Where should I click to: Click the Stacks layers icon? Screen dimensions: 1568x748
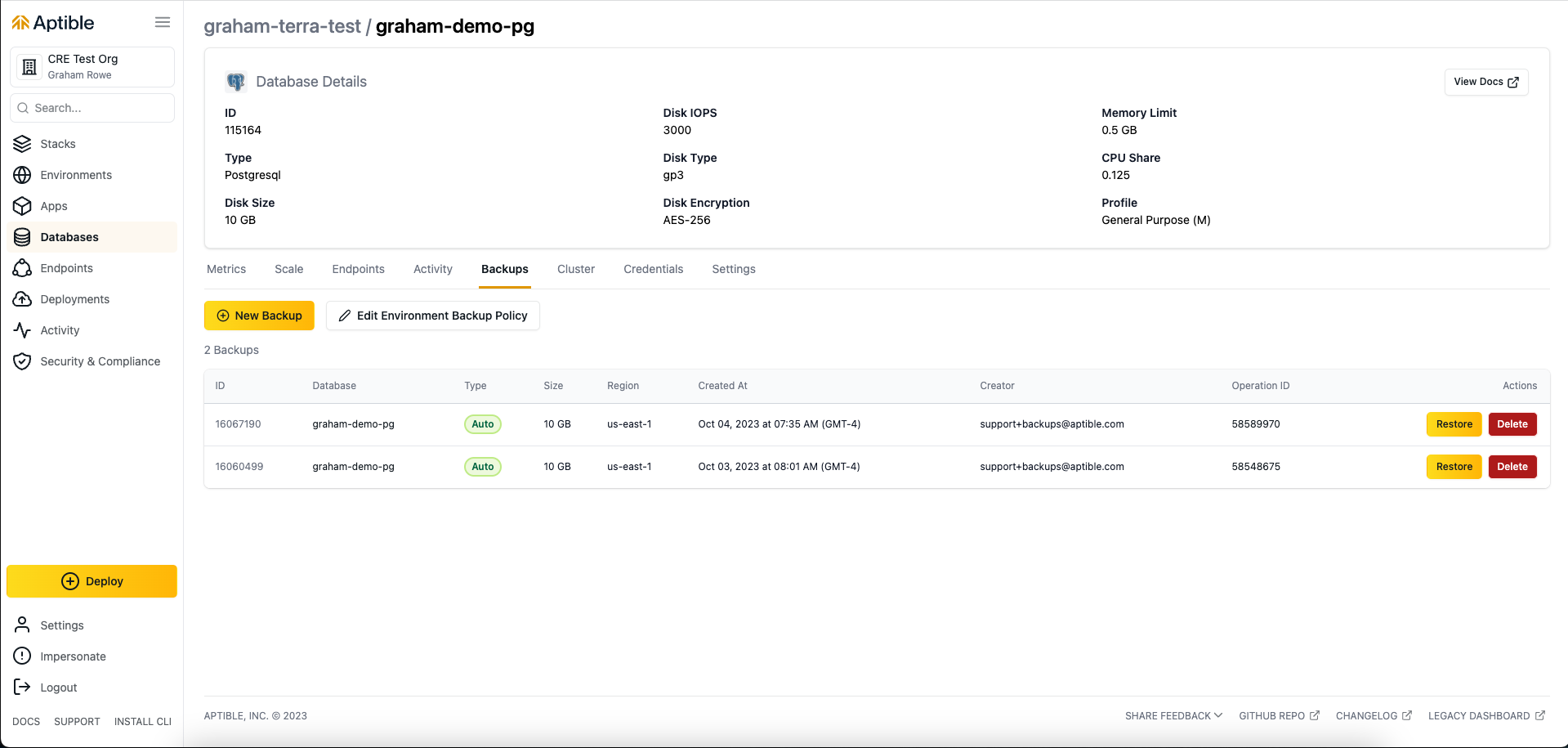click(x=22, y=144)
